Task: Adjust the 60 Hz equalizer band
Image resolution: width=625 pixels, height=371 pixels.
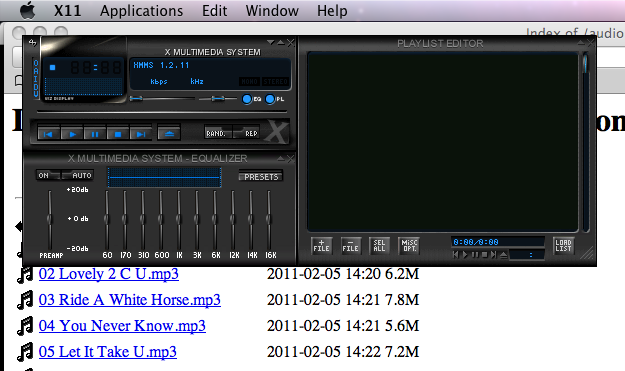Action: [107, 219]
